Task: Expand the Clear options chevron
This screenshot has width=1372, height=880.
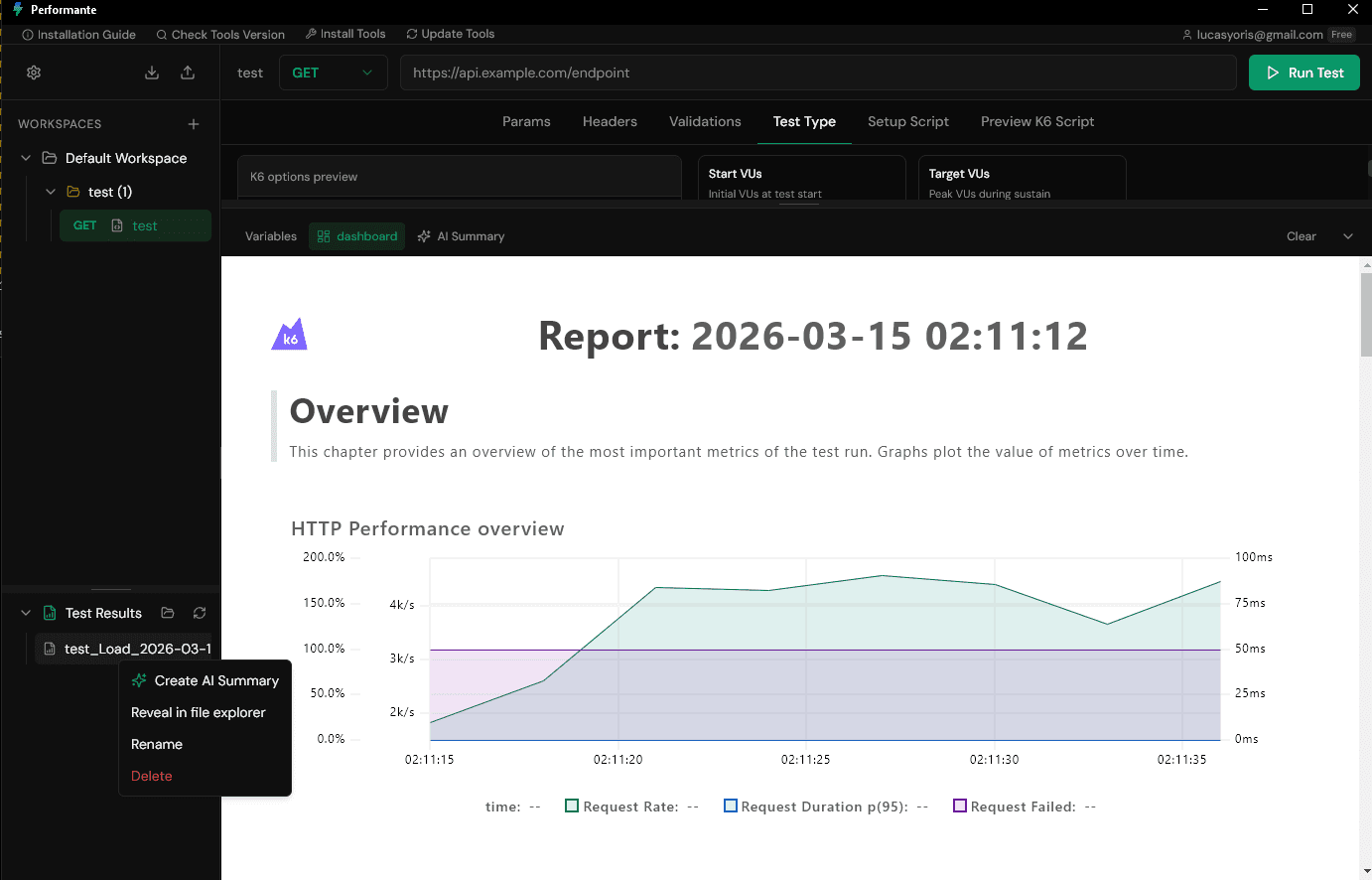Action: pyautogui.click(x=1348, y=235)
